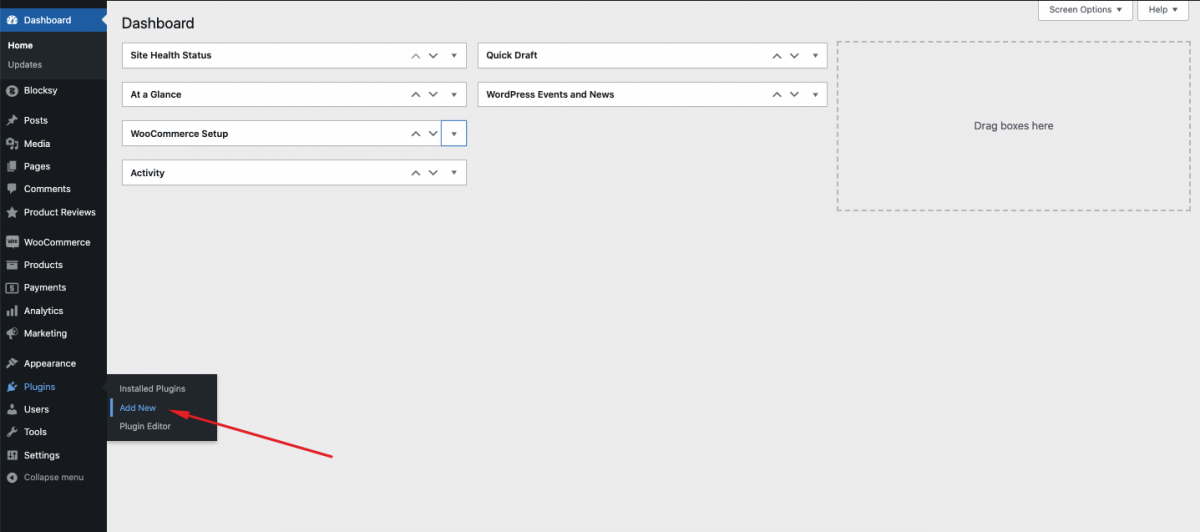Expand the Help dropdown tab
1200x532 pixels.
[1163, 10]
